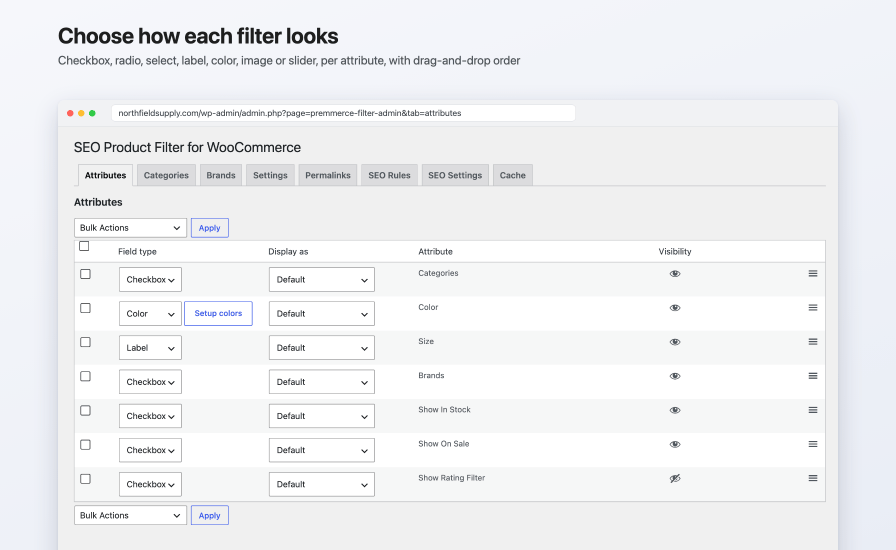Open field type dropdown for Categories
This screenshot has height=550, width=896.
point(150,280)
